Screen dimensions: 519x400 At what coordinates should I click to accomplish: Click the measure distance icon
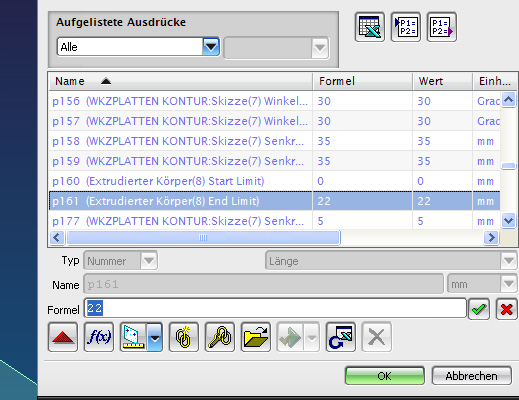(133, 337)
